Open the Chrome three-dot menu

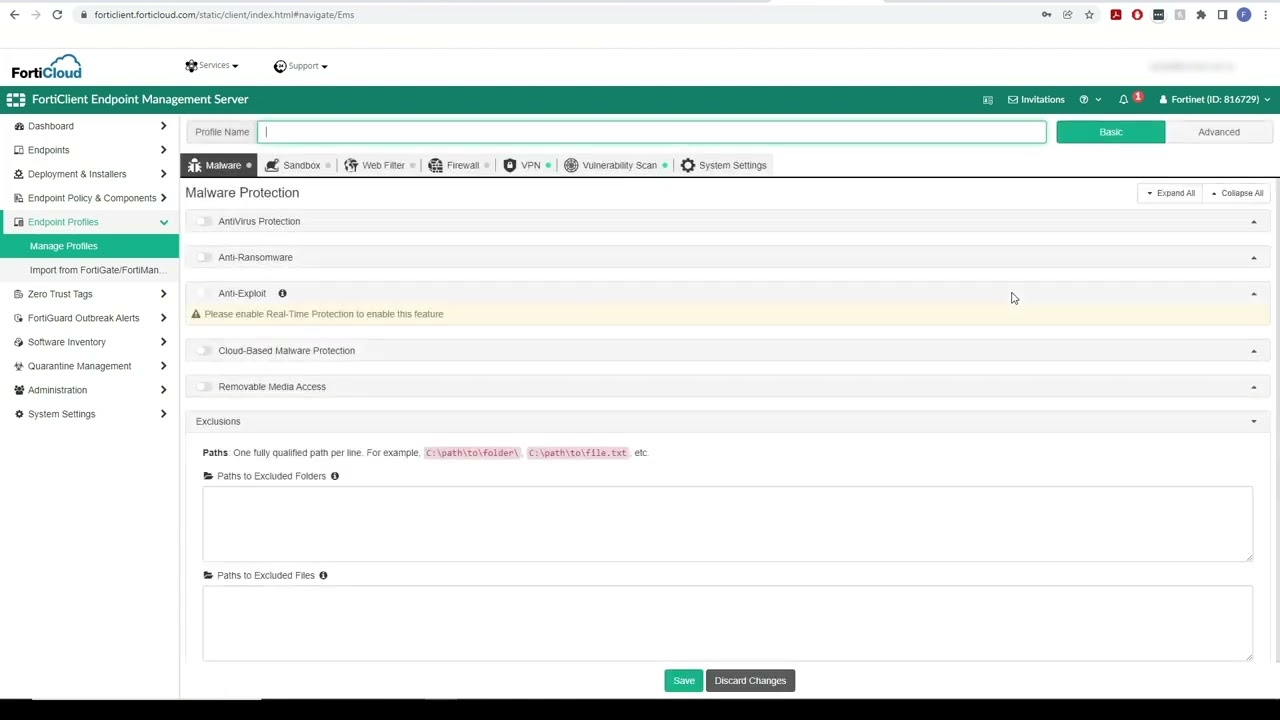point(1266,15)
